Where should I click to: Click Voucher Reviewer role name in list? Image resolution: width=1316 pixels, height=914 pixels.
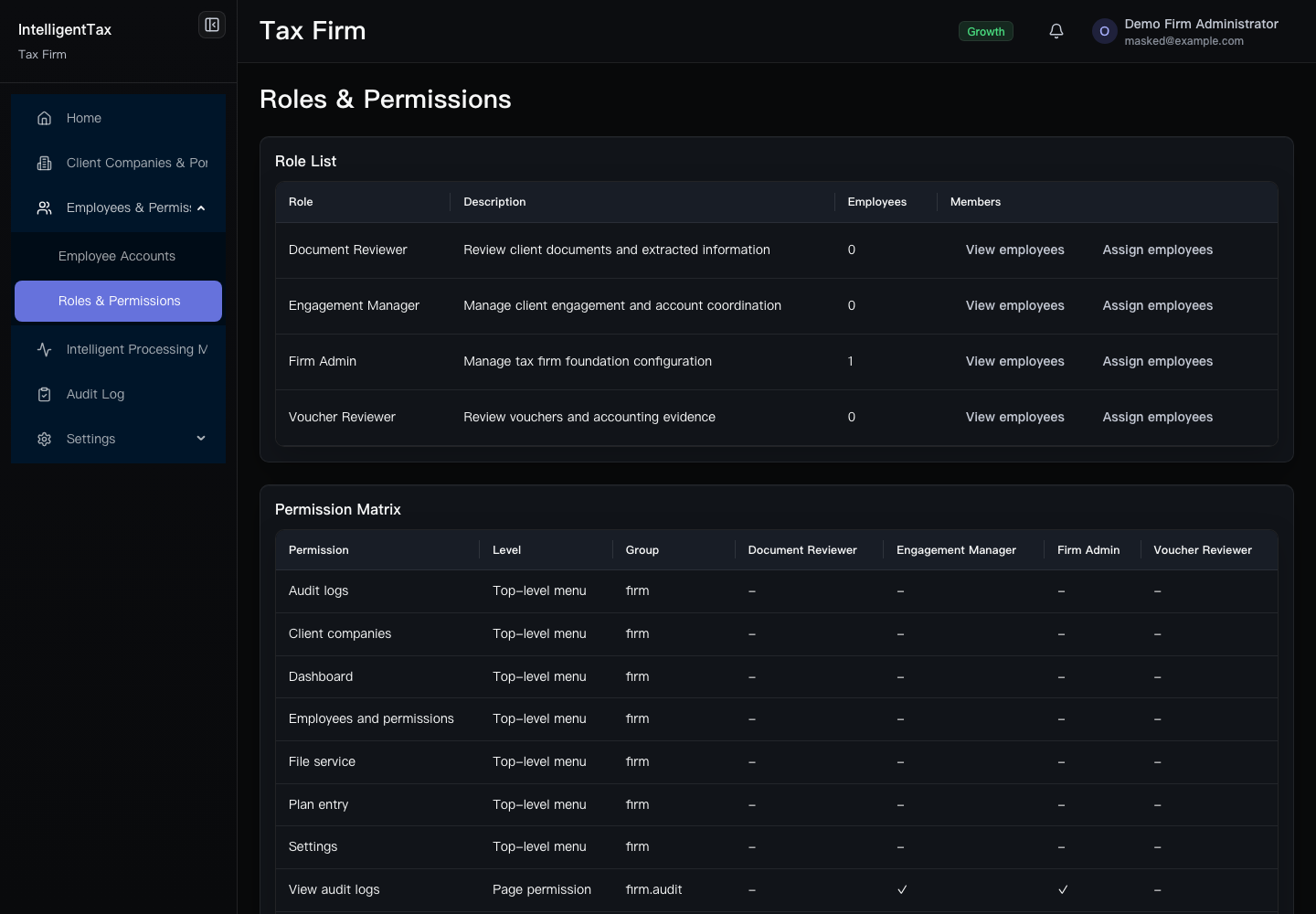[x=342, y=417]
